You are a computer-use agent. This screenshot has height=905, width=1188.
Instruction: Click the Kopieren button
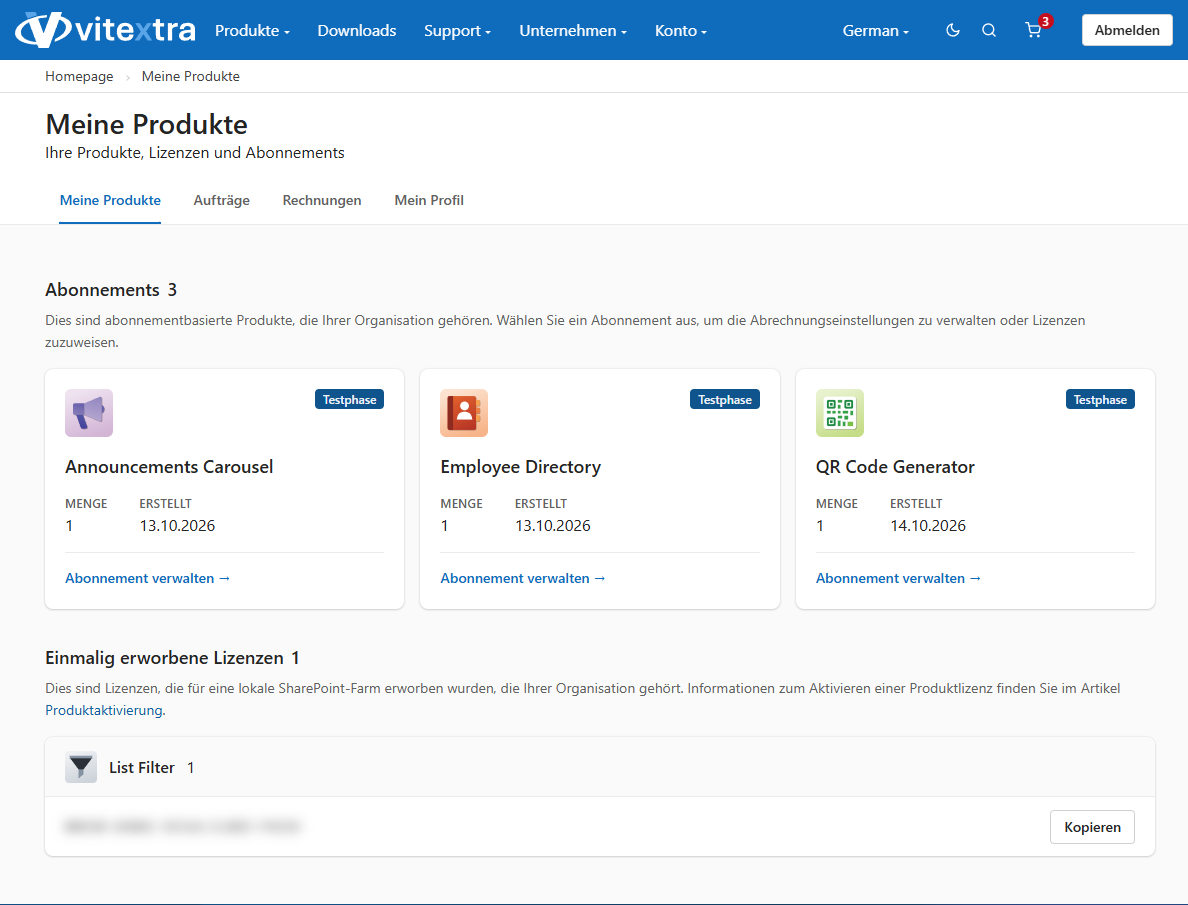1092,827
